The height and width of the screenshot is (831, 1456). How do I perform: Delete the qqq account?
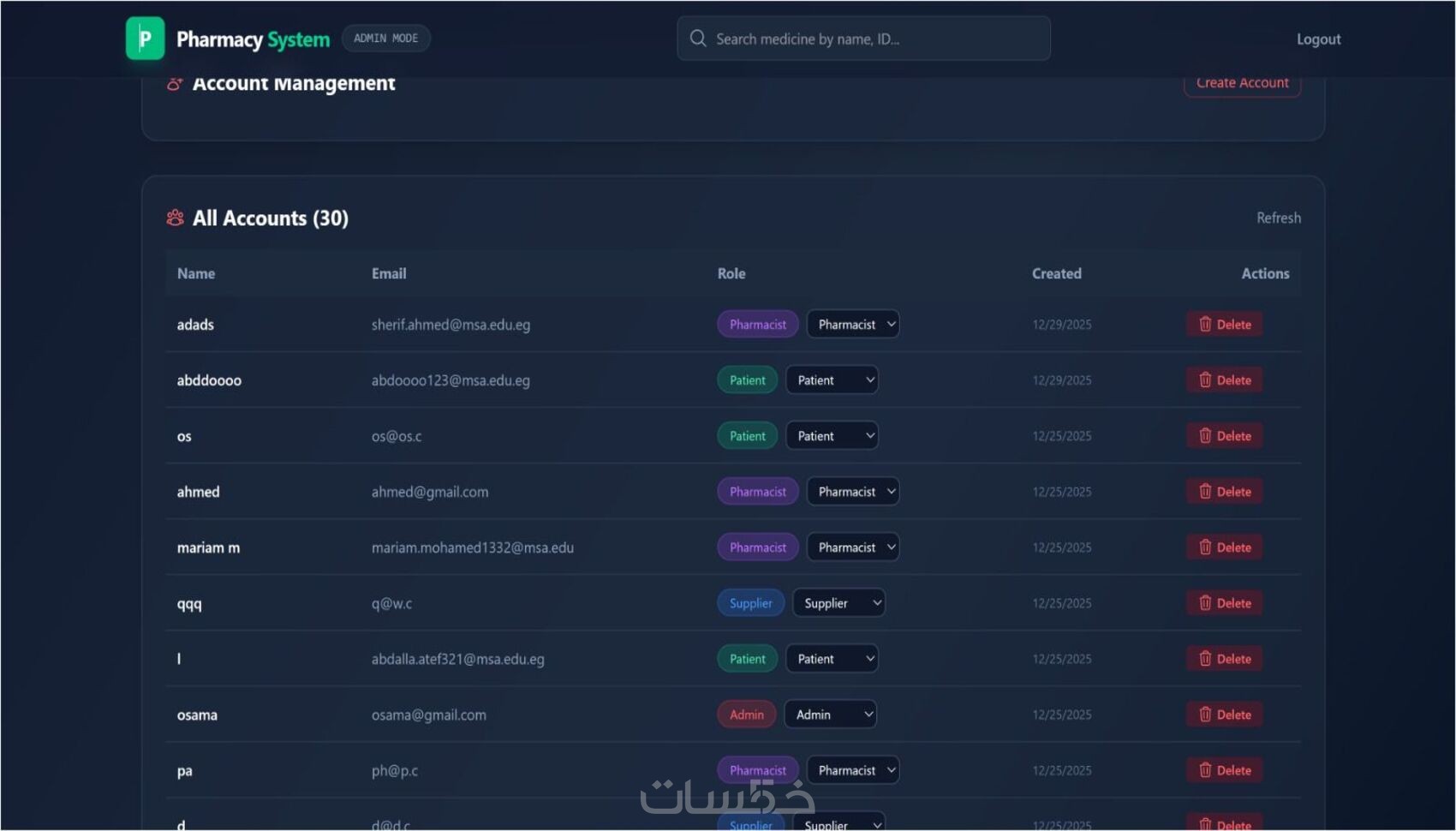click(1225, 602)
